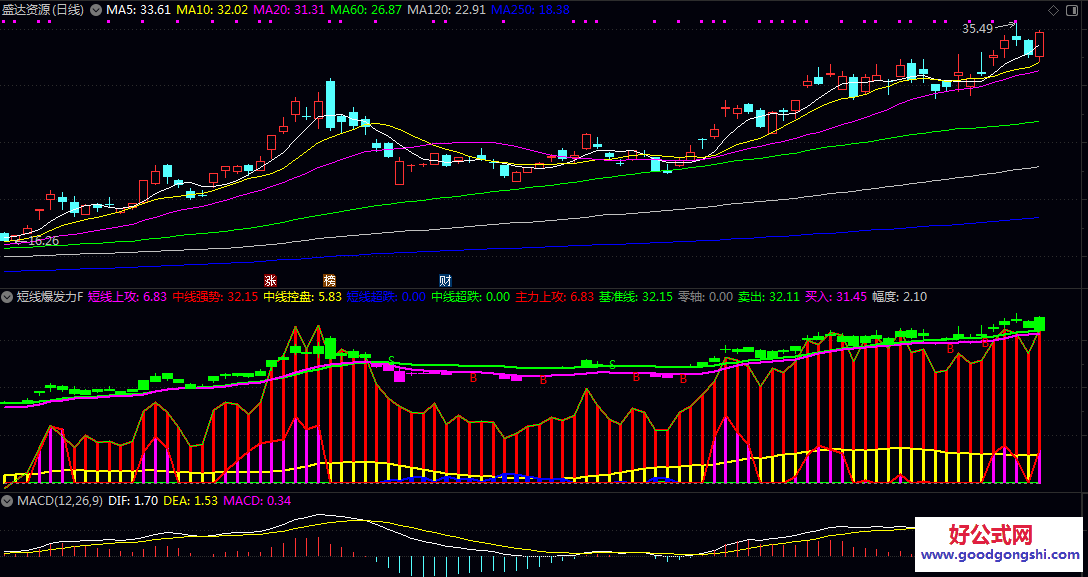Click the 幅度: 2.10 value
Image resolution: width=1088 pixels, height=577 pixels.
tap(899, 297)
